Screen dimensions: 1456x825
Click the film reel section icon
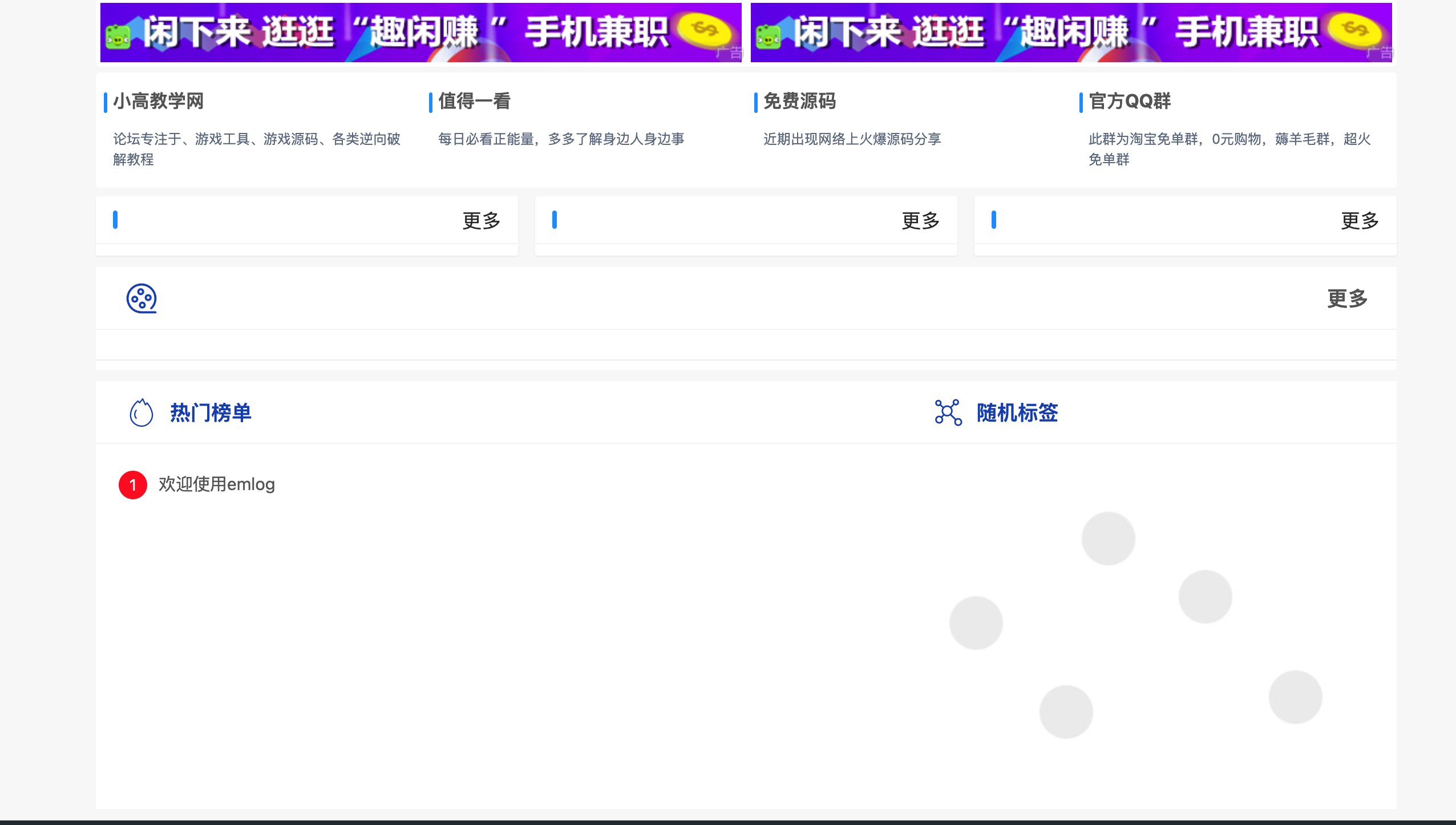click(141, 298)
